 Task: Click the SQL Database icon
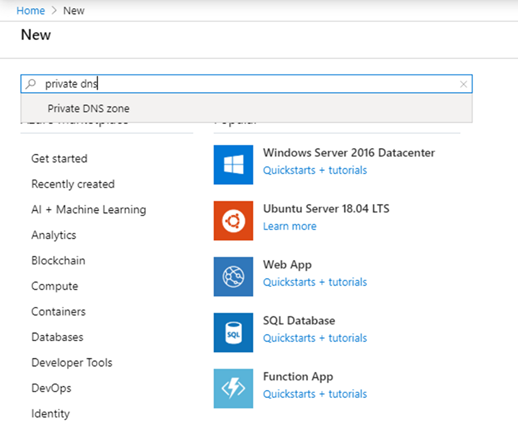pos(233,333)
